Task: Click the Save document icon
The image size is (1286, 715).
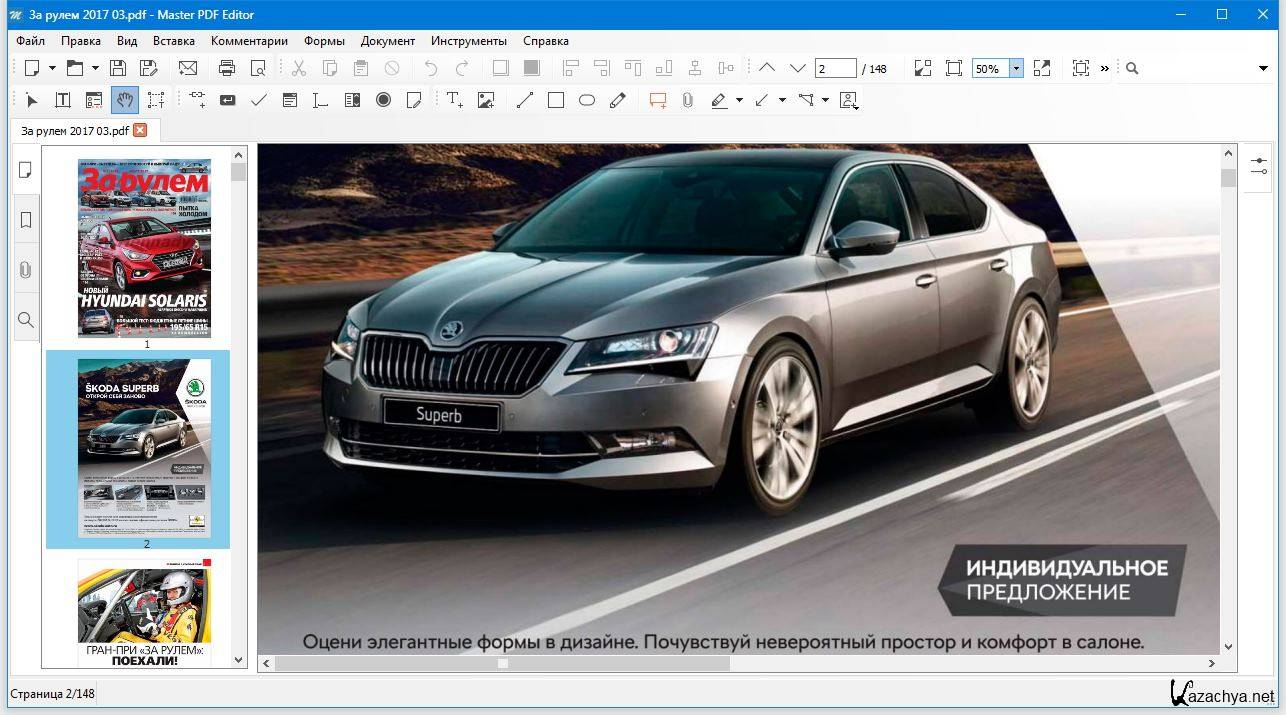Action: (x=118, y=68)
